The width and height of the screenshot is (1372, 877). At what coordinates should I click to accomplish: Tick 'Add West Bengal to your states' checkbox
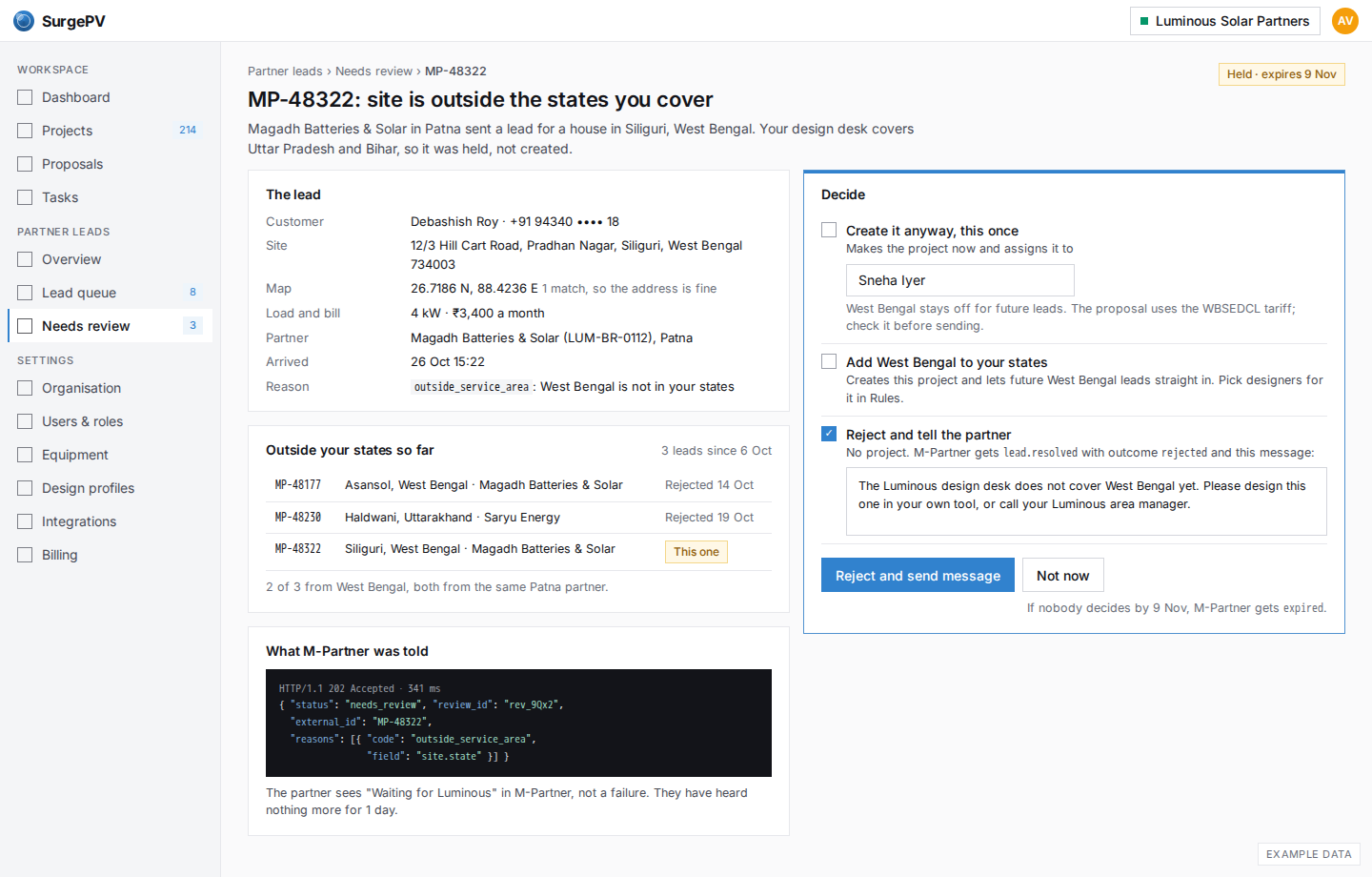(x=829, y=361)
